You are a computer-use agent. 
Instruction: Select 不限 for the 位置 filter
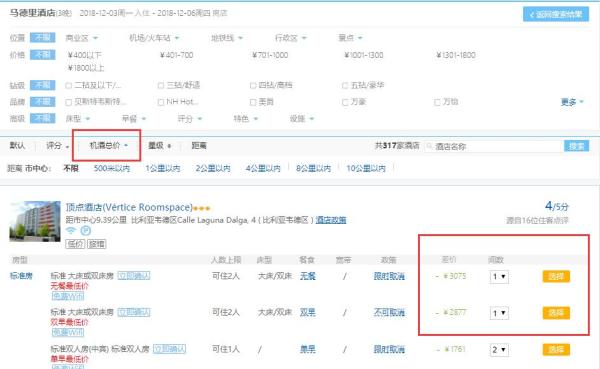click(x=42, y=38)
